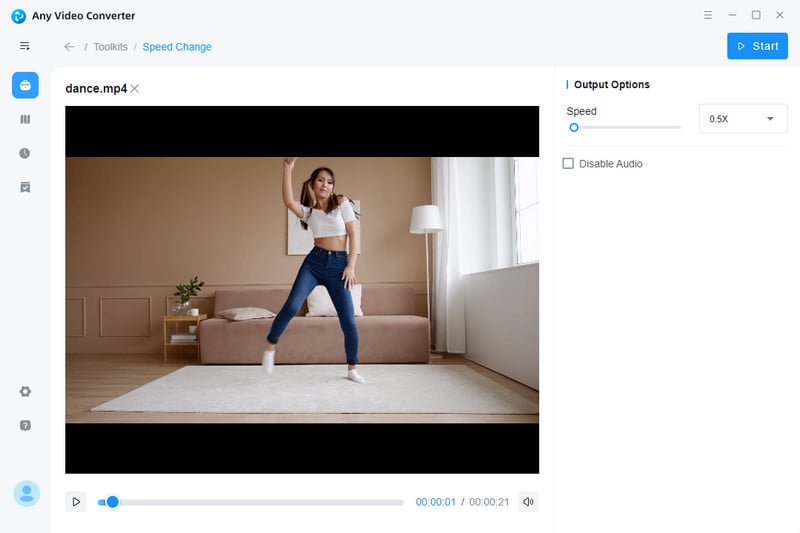Collapse the sidebar with the menu icon
The image size is (800, 533).
click(x=25, y=46)
